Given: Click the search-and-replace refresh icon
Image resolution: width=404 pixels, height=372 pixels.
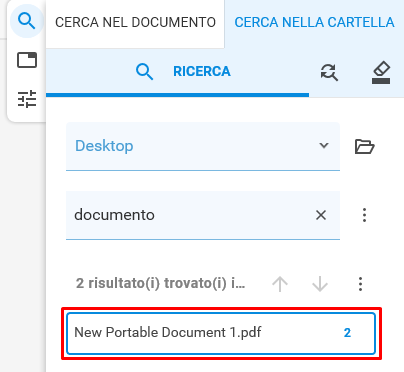Looking at the screenshot, I should tap(329, 72).
